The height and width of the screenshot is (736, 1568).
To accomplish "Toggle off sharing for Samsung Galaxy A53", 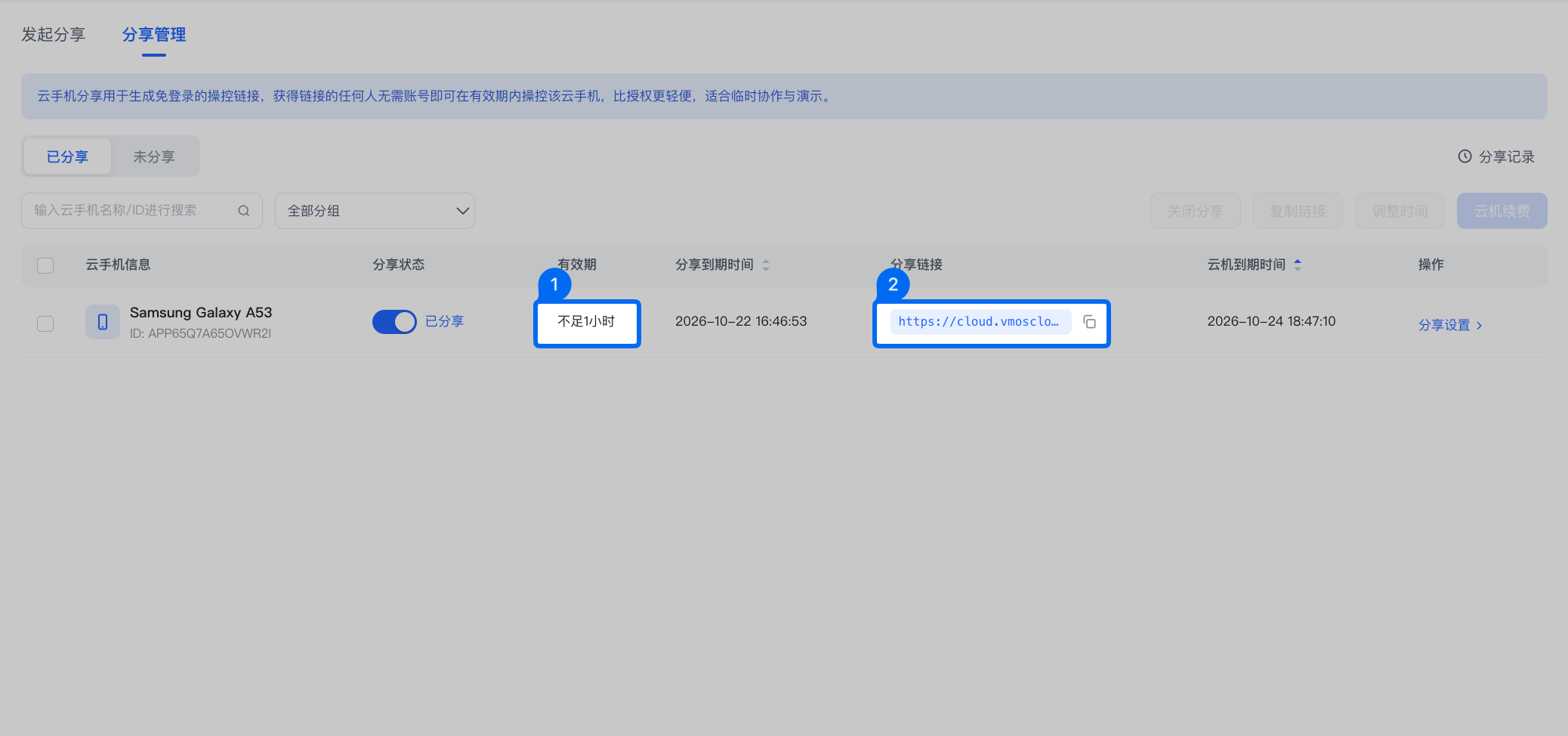I will [x=394, y=322].
